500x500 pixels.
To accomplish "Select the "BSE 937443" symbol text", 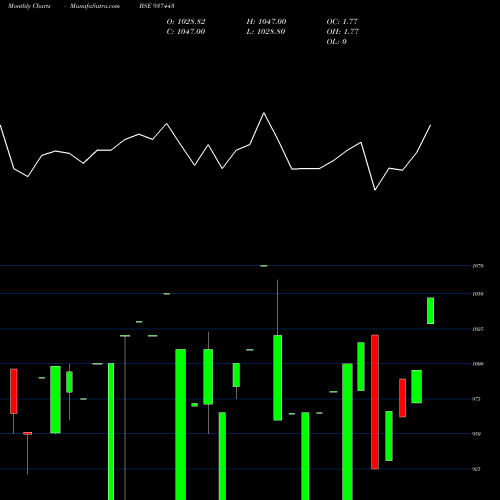I will click(157, 6).
